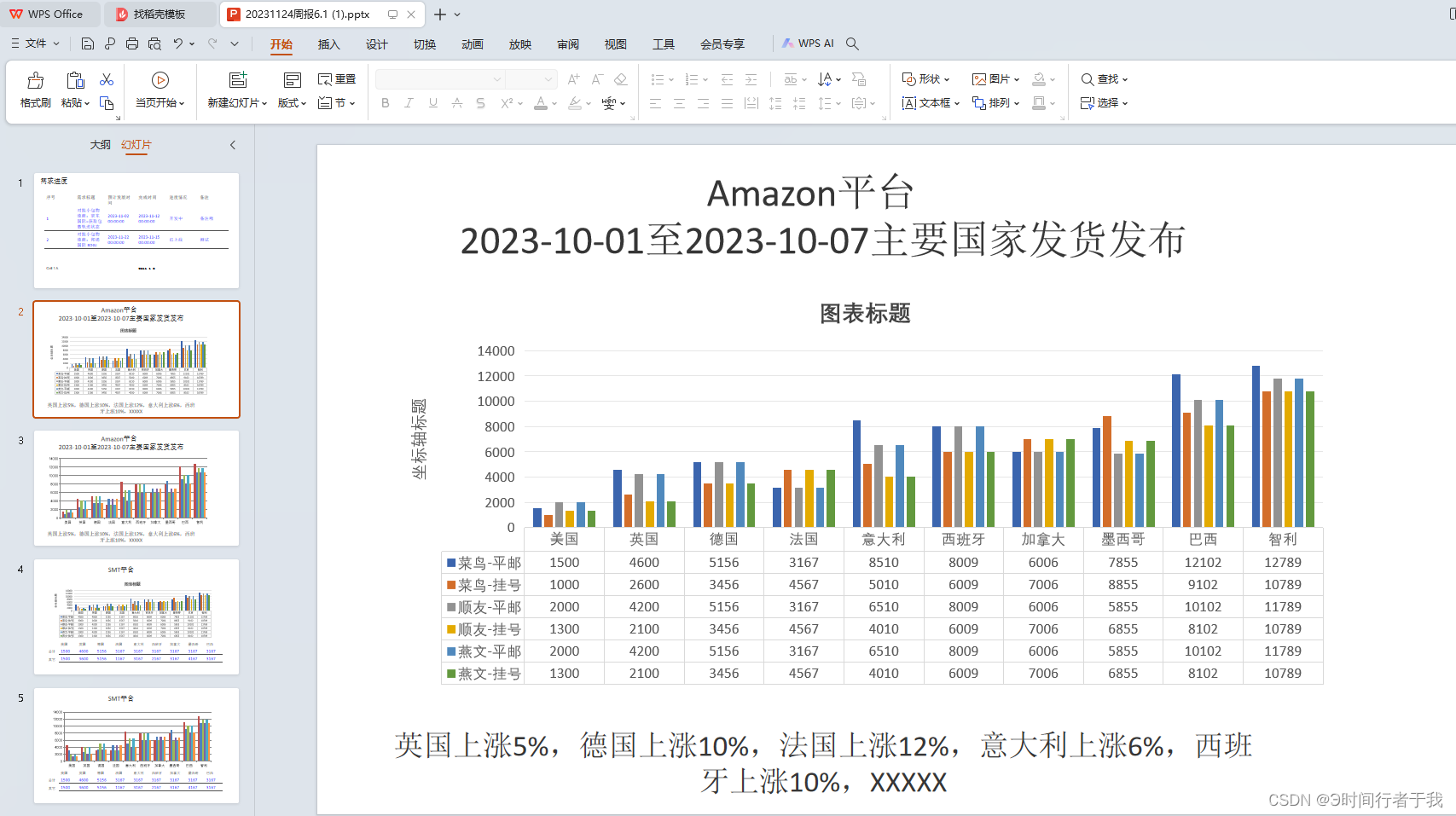Click the Print icon in quick toolbar
This screenshot has height=816, width=1456.
[131, 43]
